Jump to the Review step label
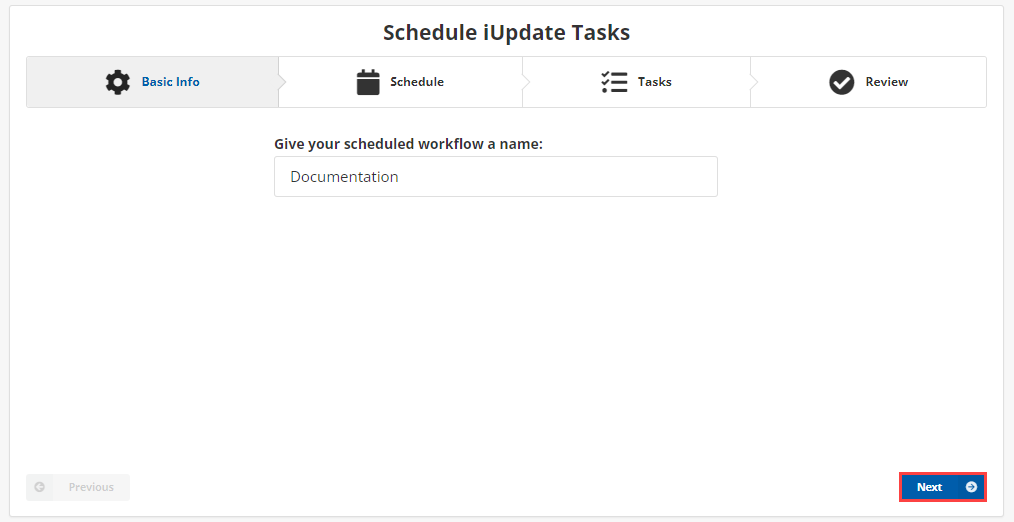The width and height of the screenshot is (1014, 522). tap(887, 82)
